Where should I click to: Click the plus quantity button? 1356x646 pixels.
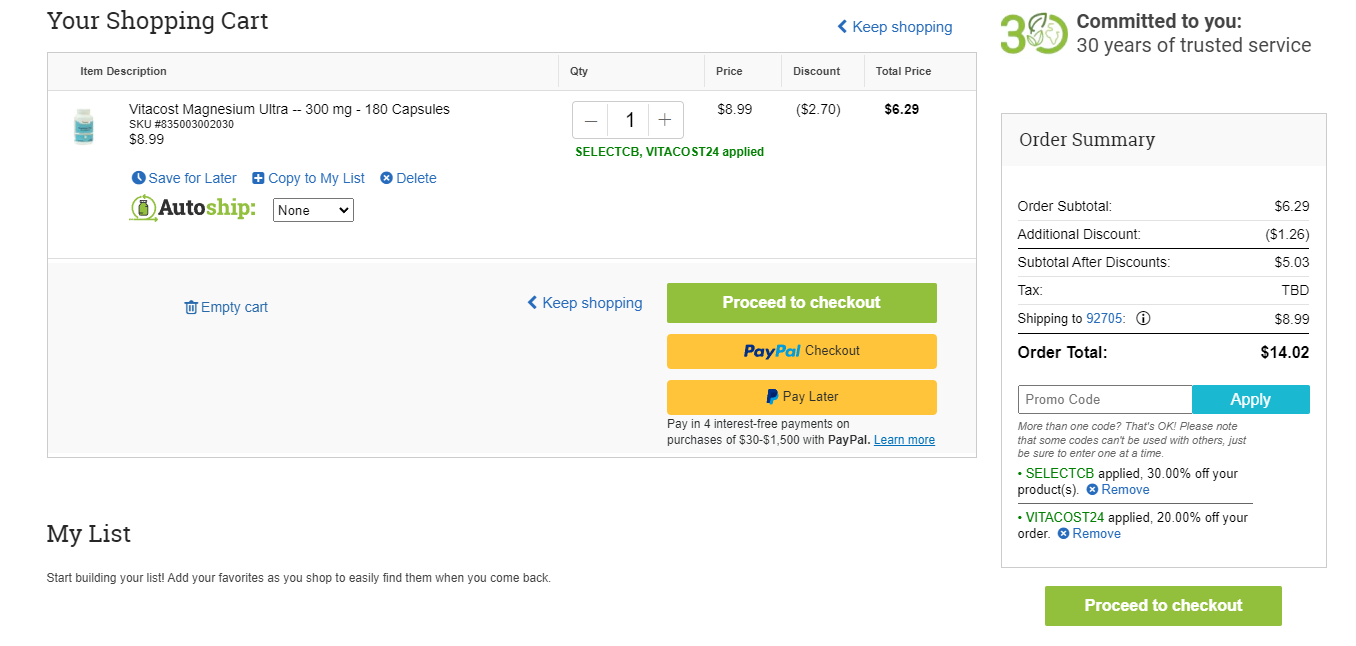click(665, 120)
